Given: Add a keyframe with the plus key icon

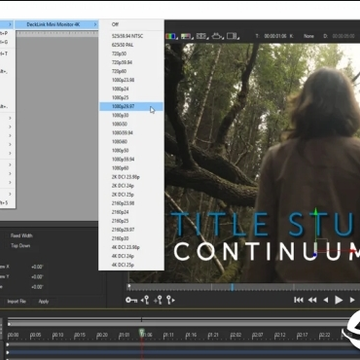Looking at the screenshot, I should click(x=158, y=300).
